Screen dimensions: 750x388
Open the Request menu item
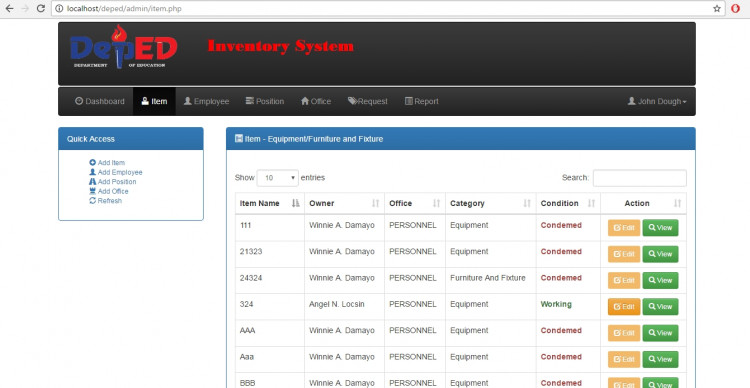coord(367,101)
